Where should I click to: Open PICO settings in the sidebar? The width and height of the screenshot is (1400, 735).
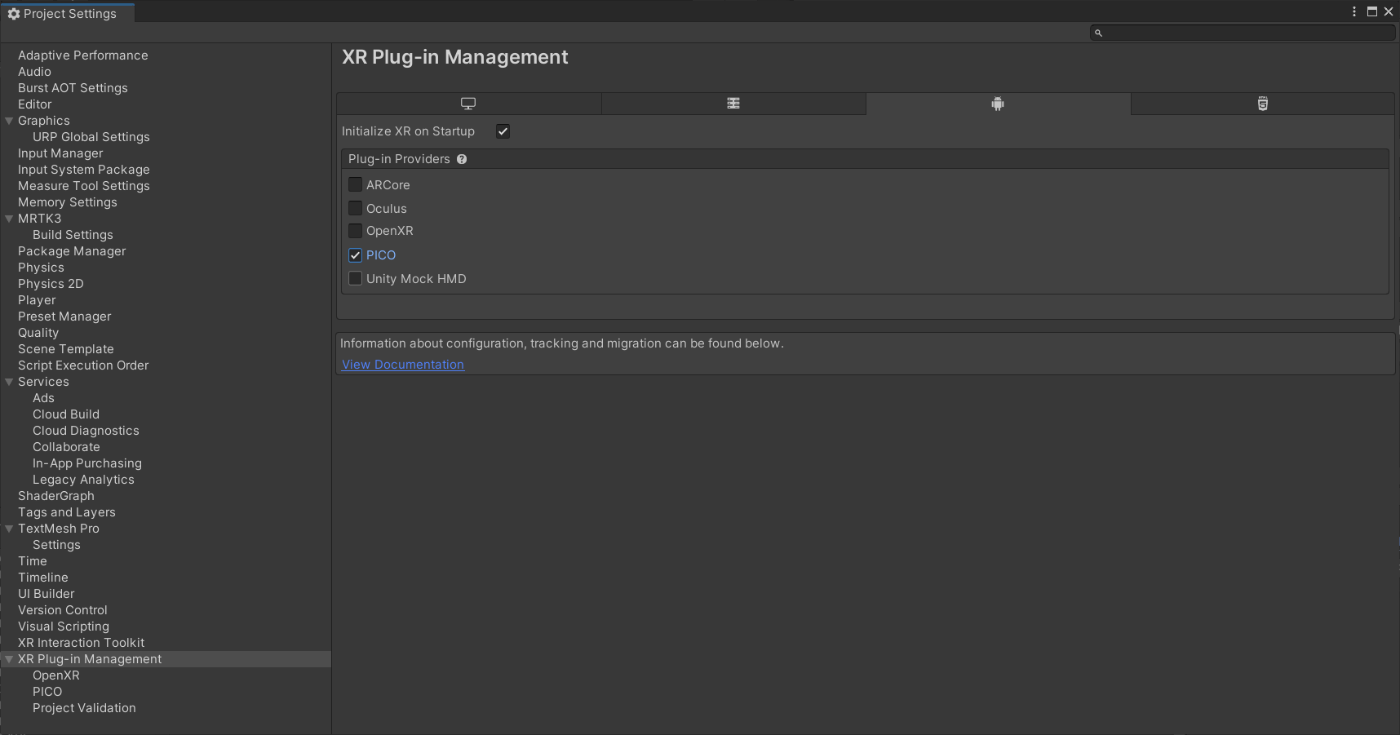tap(47, 692)
